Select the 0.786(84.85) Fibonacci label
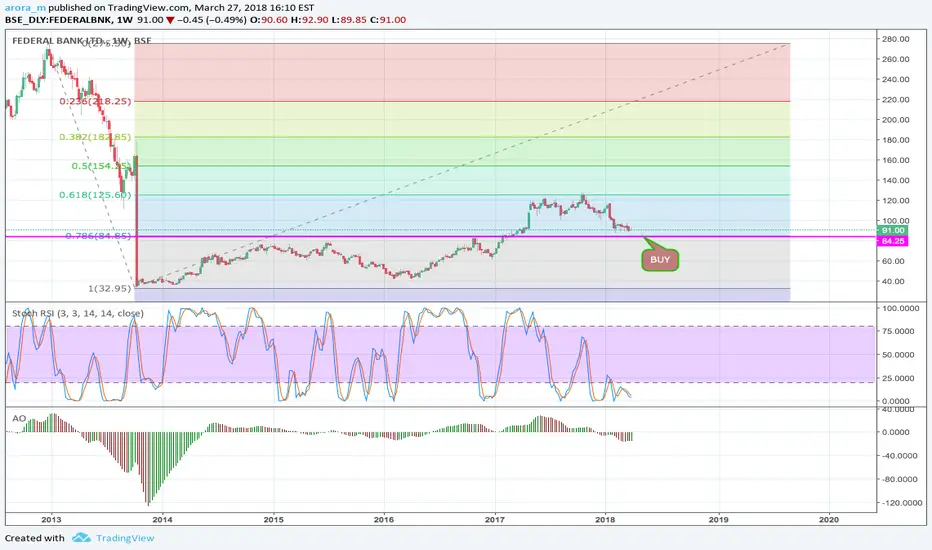932x550 pixels. pyautogui.click(x=98, y=236)
